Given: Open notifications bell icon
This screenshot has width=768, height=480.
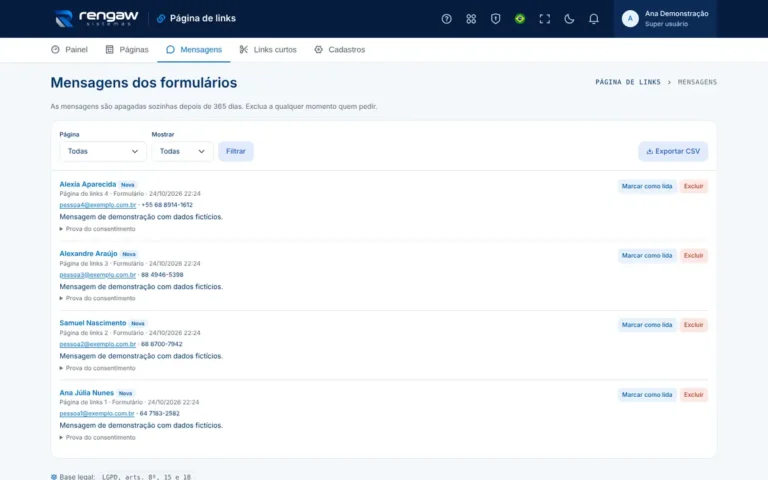Looking at the screenshot, I should click(x=593, y=19).
